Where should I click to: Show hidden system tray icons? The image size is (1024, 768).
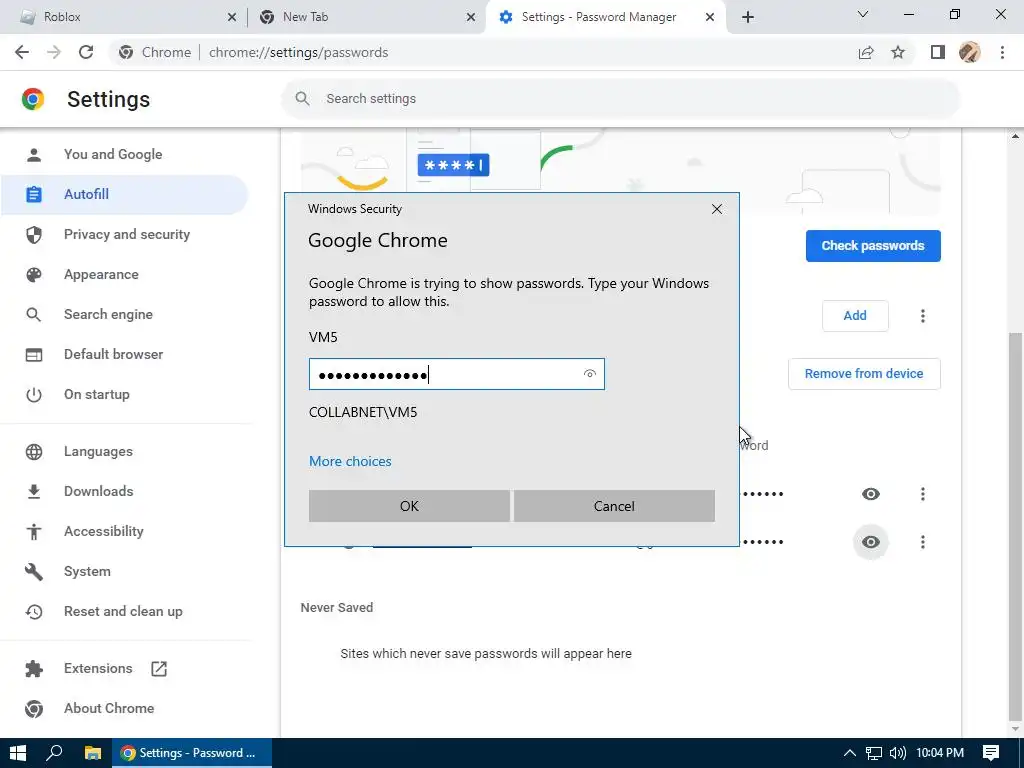click(850, 753)
